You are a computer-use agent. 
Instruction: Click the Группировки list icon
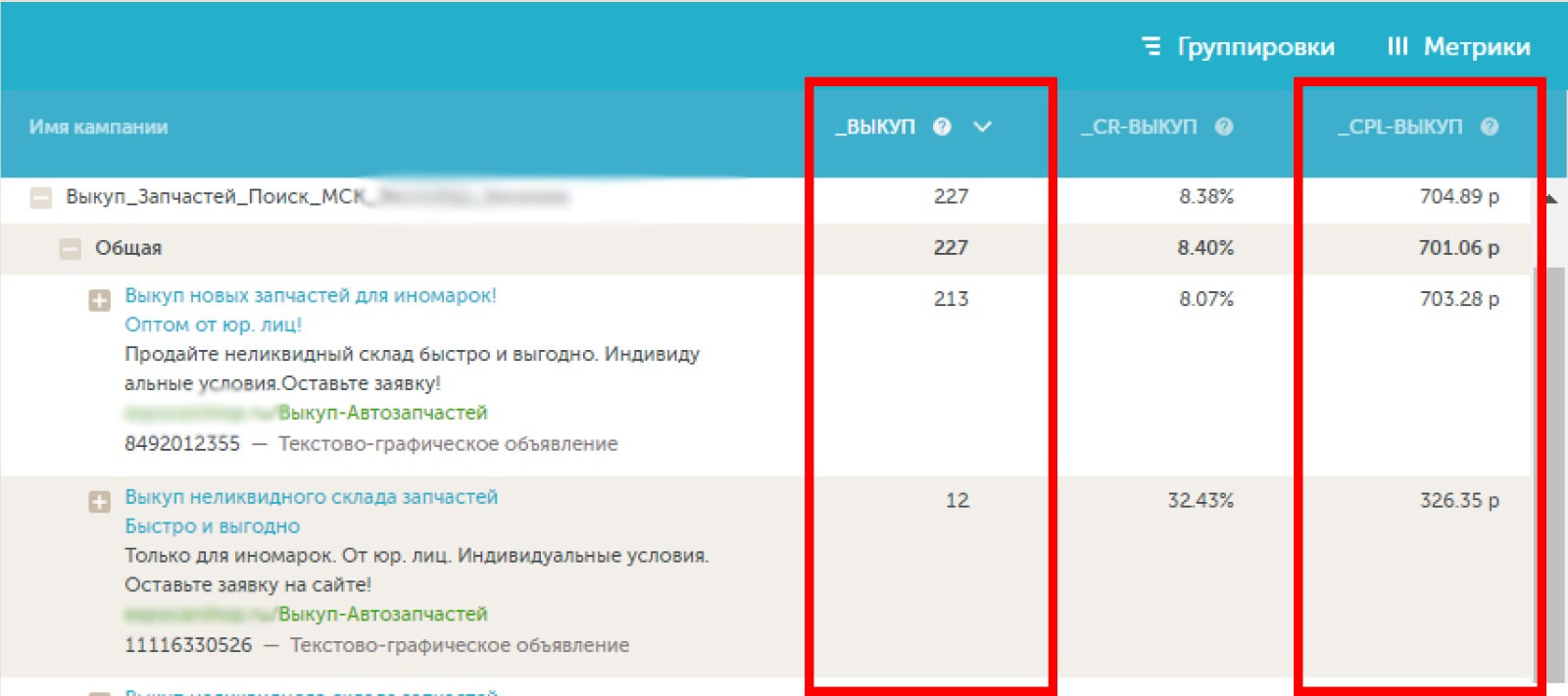click(1151, 46)
